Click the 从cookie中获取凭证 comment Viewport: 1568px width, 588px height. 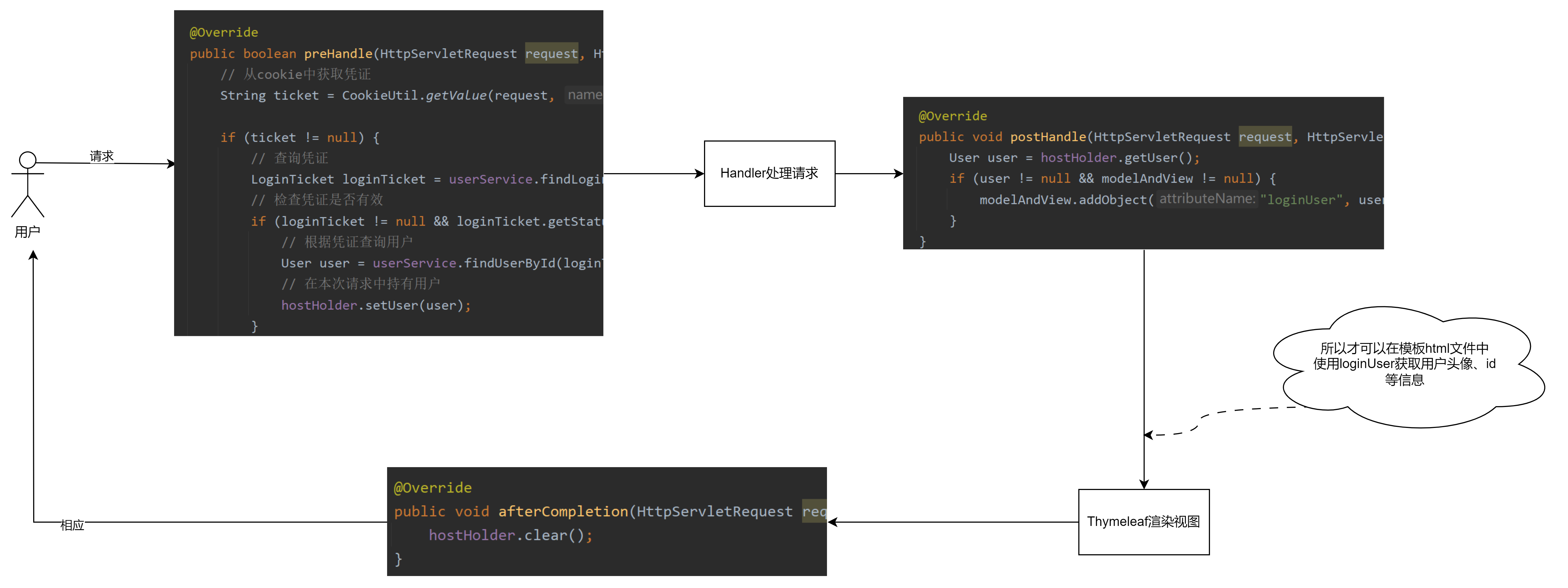[x=296, y=74]
